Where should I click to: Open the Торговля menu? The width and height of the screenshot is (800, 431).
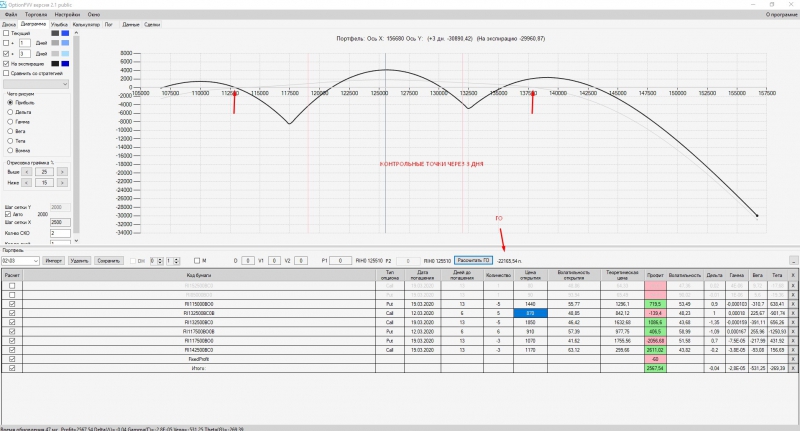click(36, 15)
